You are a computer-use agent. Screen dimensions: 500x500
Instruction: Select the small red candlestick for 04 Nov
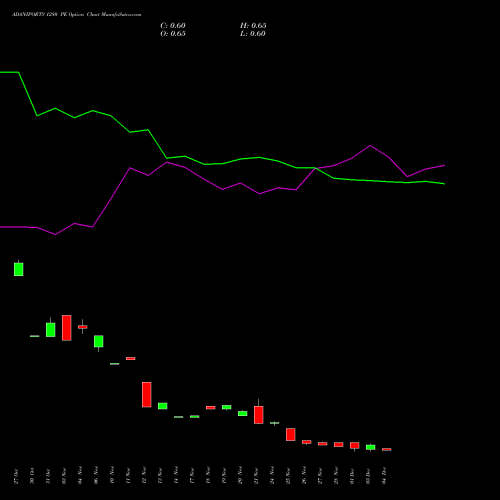pos(83,327)
